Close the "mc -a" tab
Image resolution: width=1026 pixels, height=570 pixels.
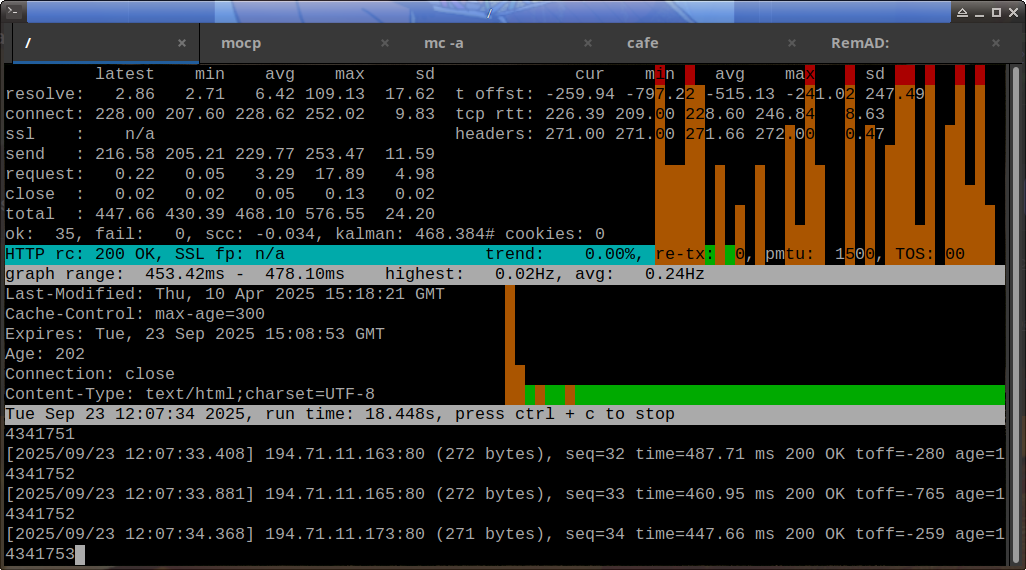pos(589,44)
